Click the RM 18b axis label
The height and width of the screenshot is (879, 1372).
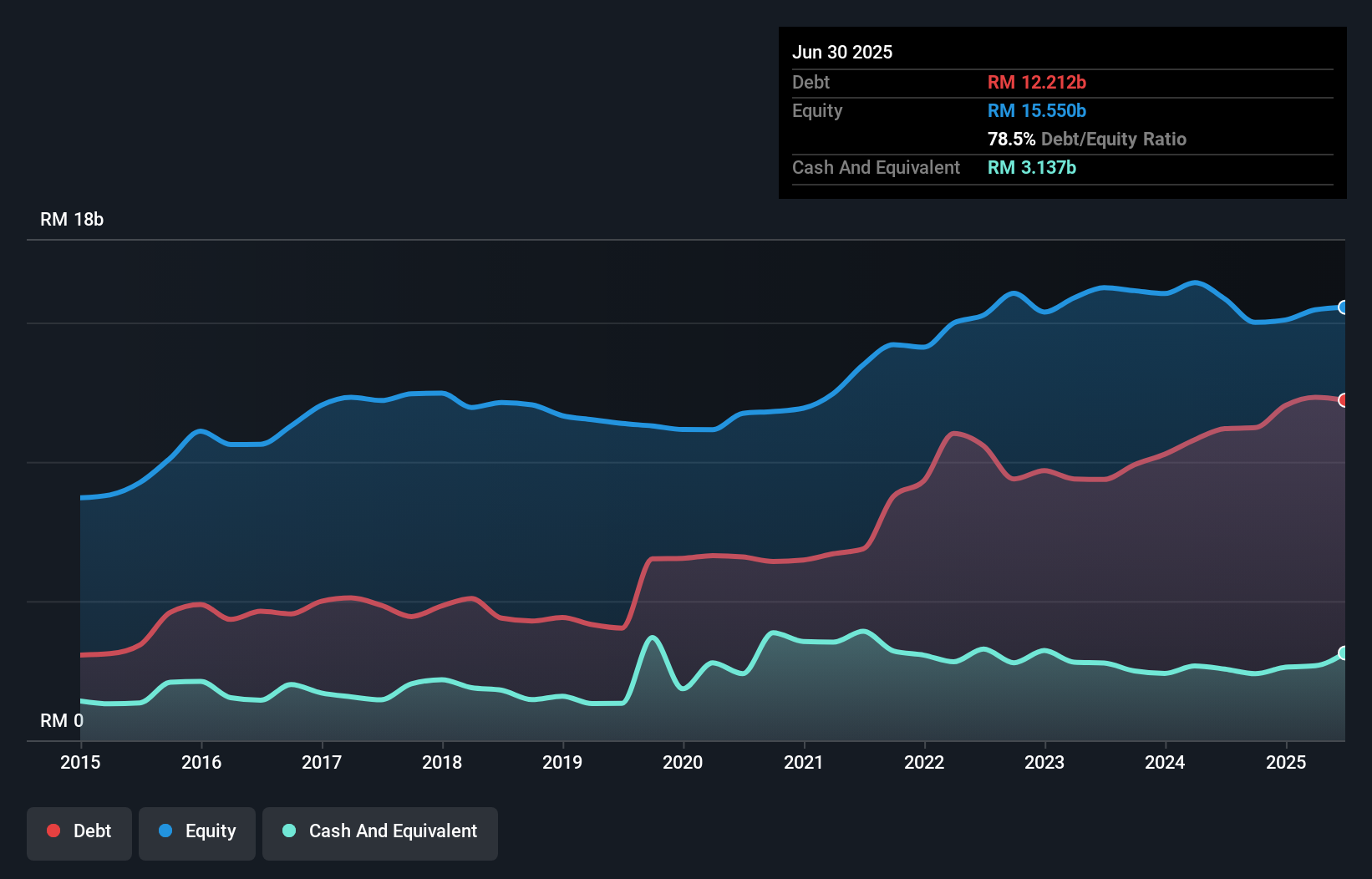click(x=72, y=220)
